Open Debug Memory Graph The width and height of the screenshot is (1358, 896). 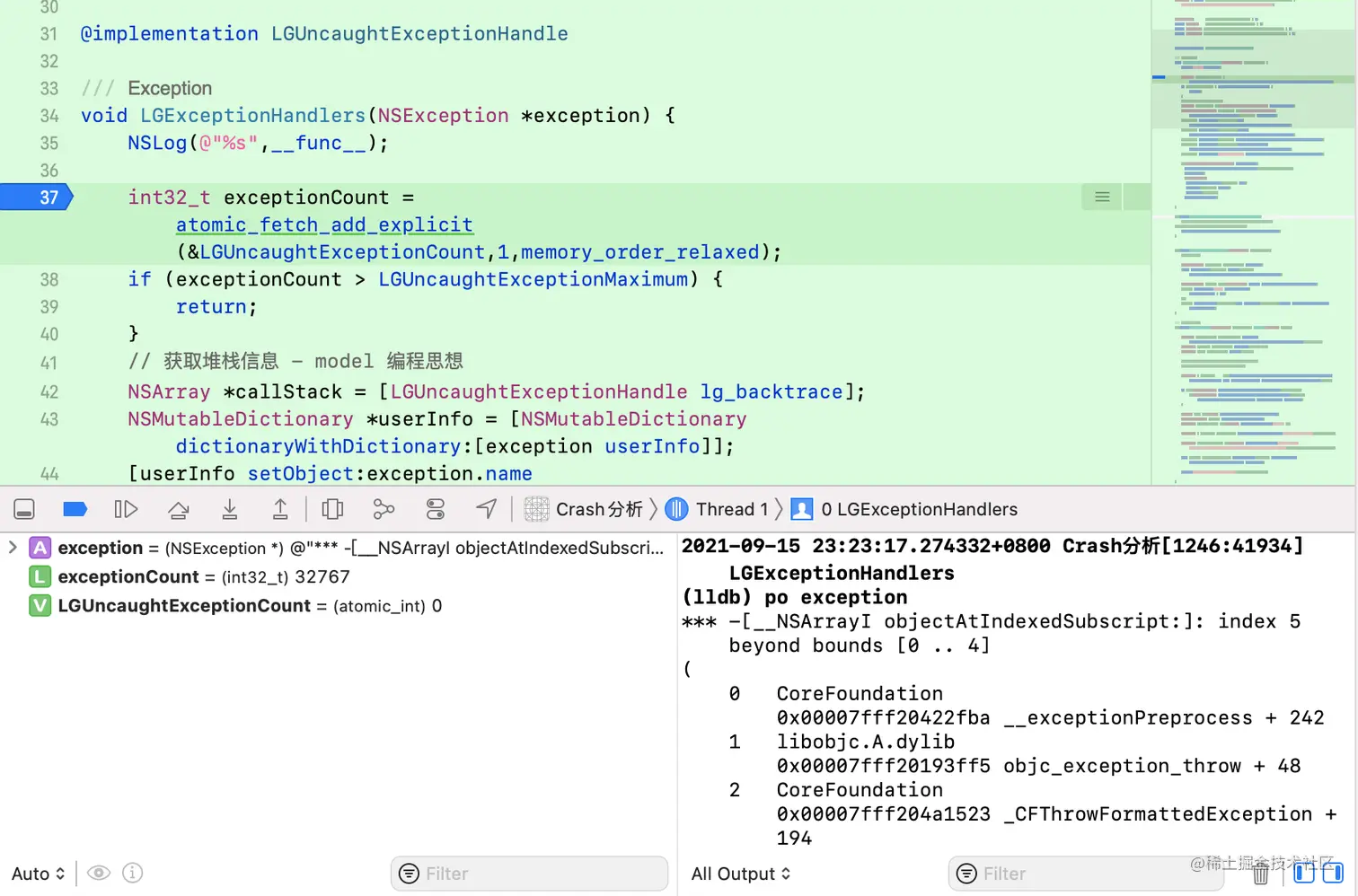coord(384,510)
